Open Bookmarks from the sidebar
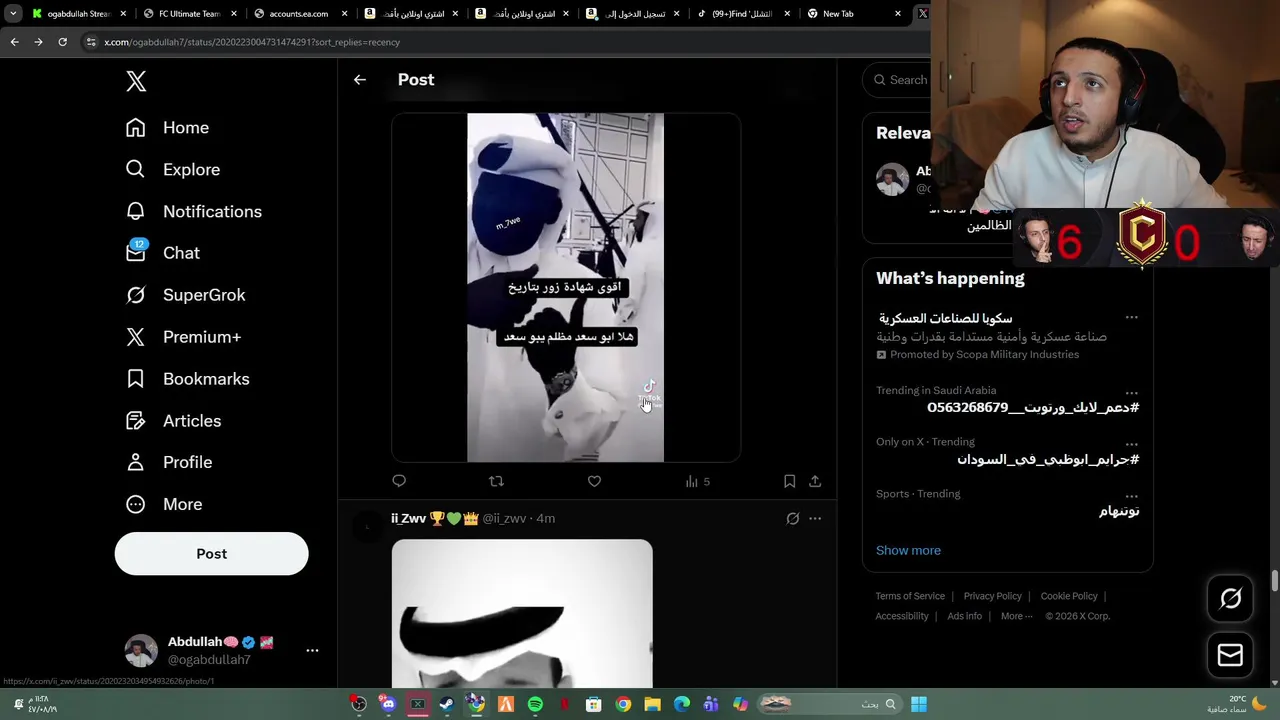The height and width of the screenshot is (720, 1280). (x=187, y=379)
